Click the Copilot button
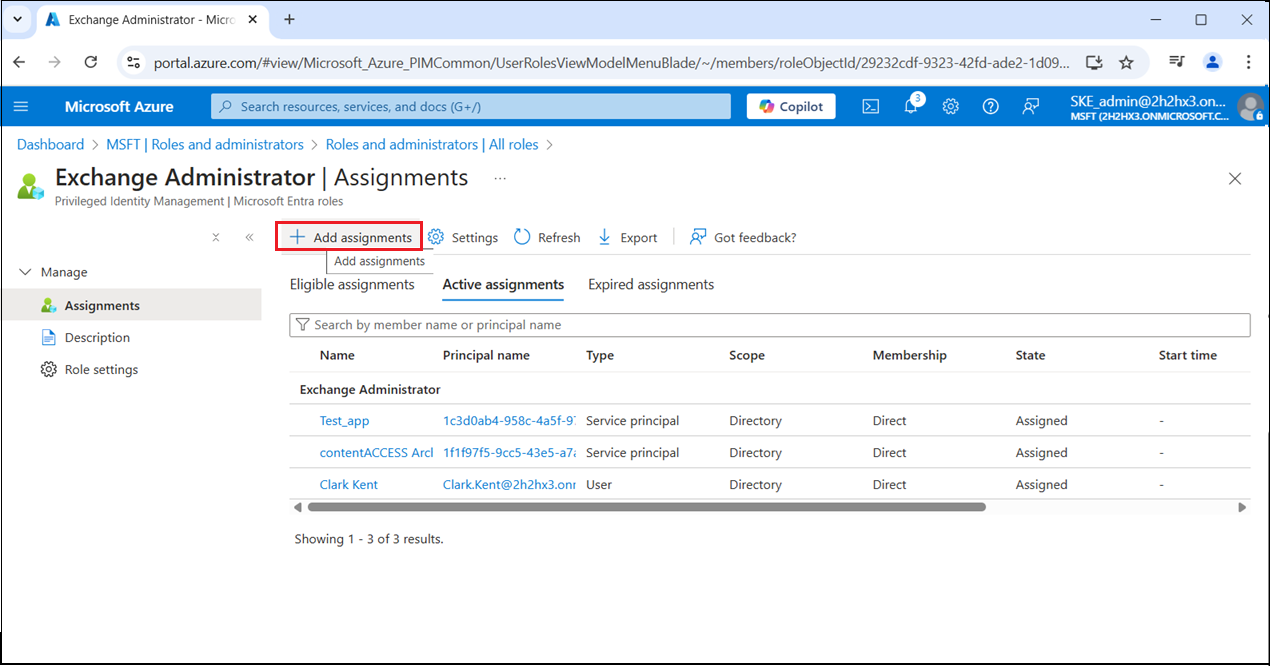Screen dimensions: 1270x666 [x=790, y=106]
